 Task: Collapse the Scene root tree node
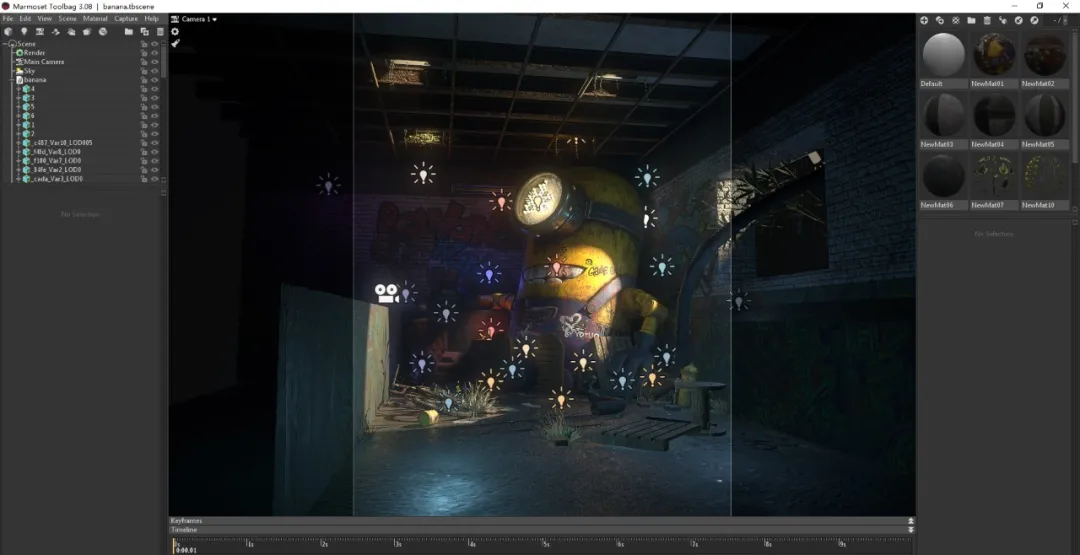pos(7,44)
